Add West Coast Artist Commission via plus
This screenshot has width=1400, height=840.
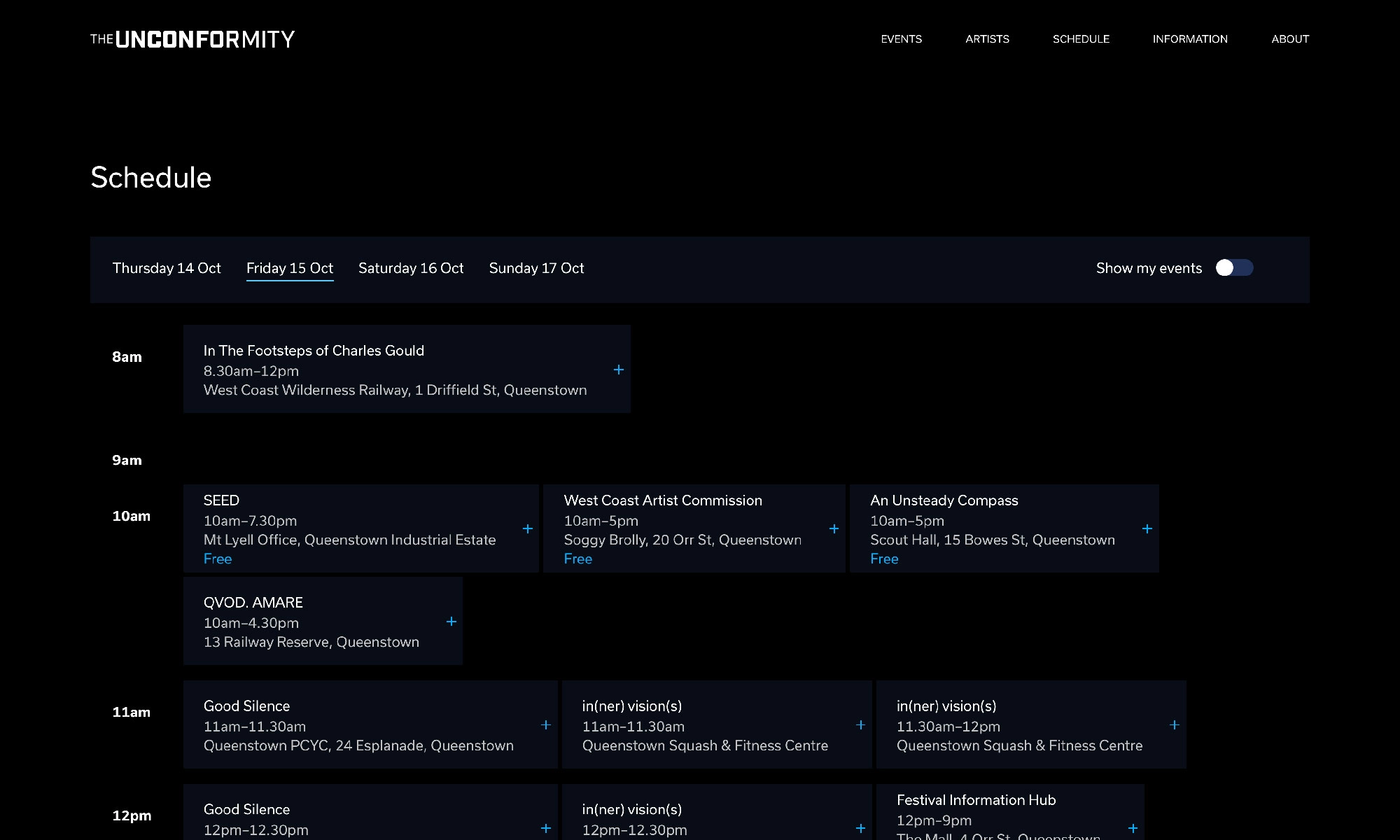(834, 529)
